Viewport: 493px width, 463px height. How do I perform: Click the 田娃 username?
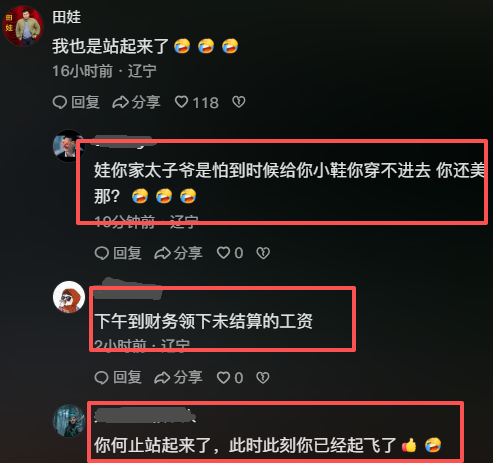point(67,17)
